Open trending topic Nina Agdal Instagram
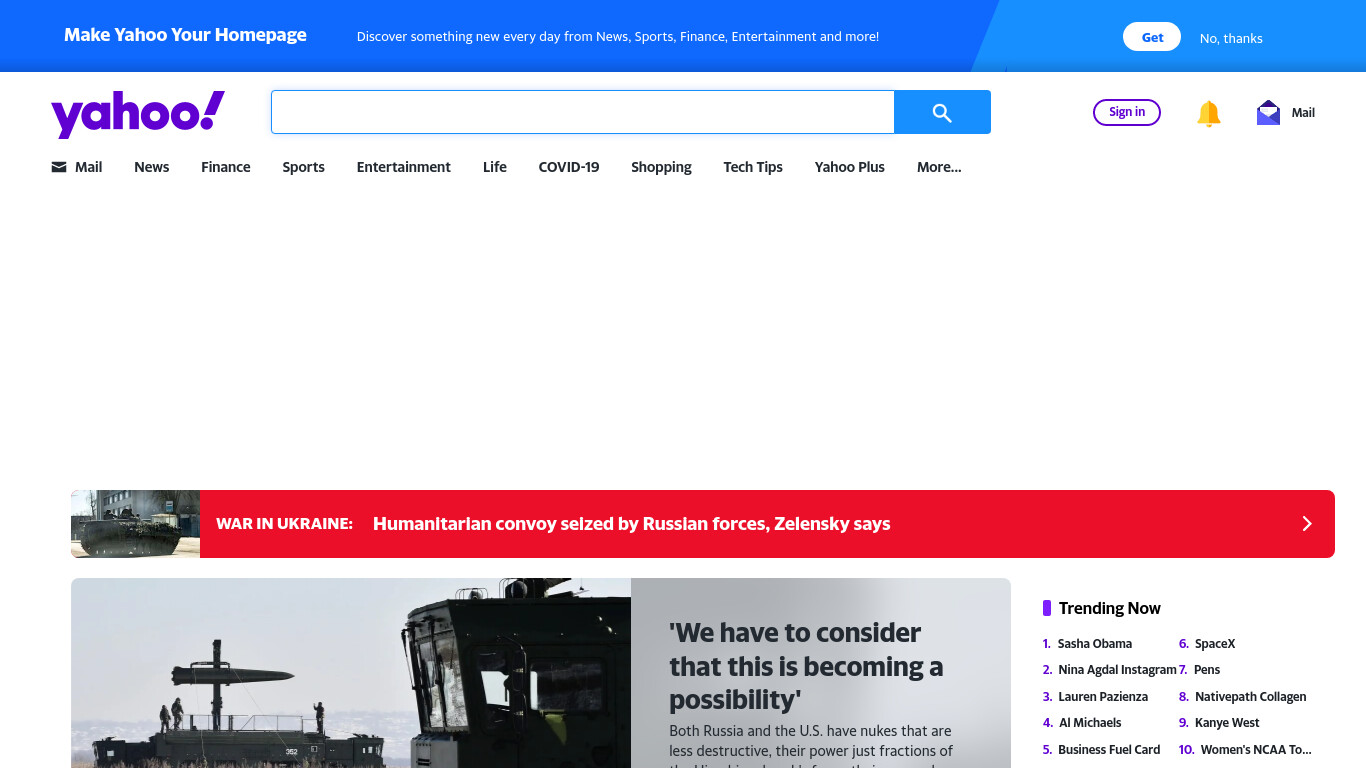 tap(1117, 670)
